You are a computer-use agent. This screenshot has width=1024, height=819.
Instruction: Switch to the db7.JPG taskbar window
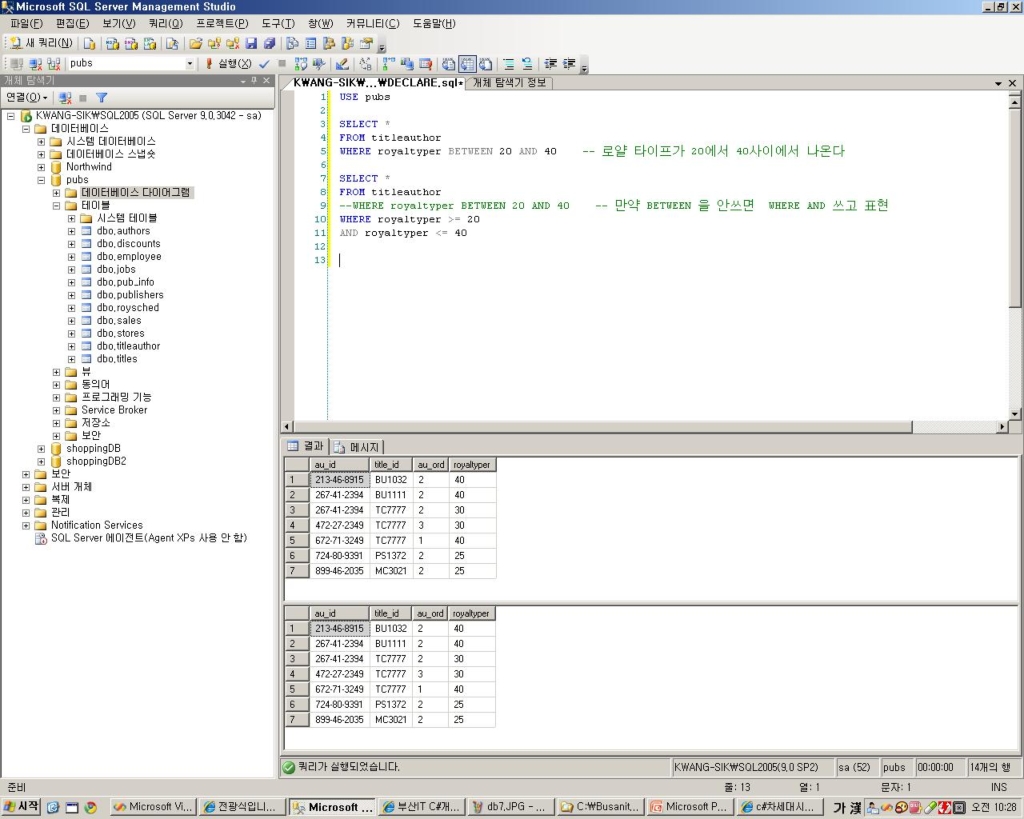tap(510, 807)
